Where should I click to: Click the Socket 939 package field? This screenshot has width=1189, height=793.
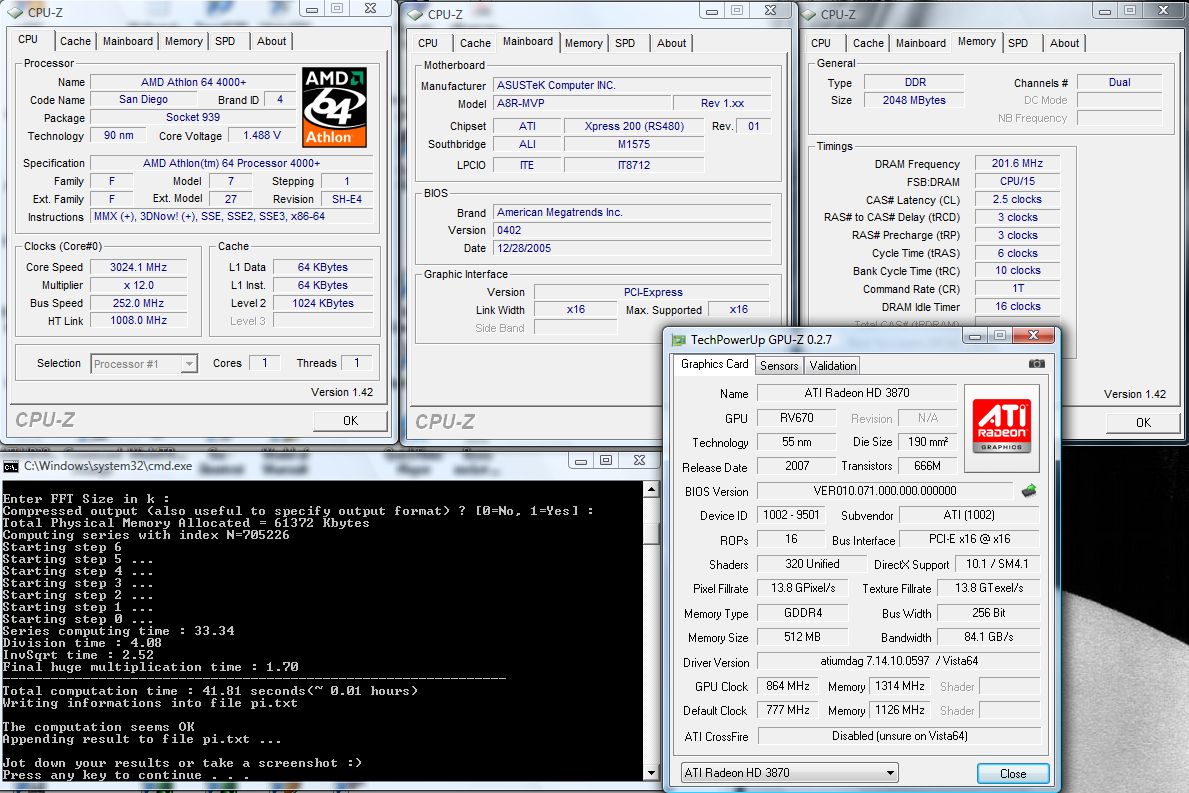pos(193,118)
